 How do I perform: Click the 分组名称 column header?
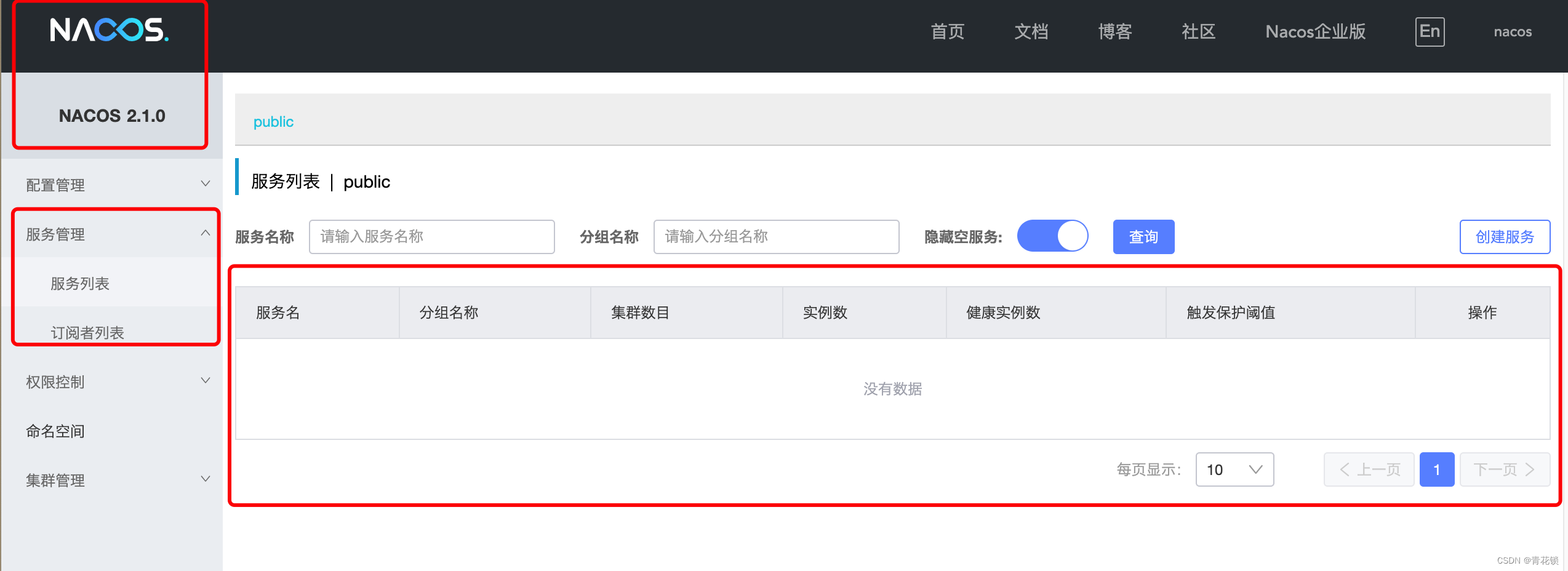tap(495, 313)
